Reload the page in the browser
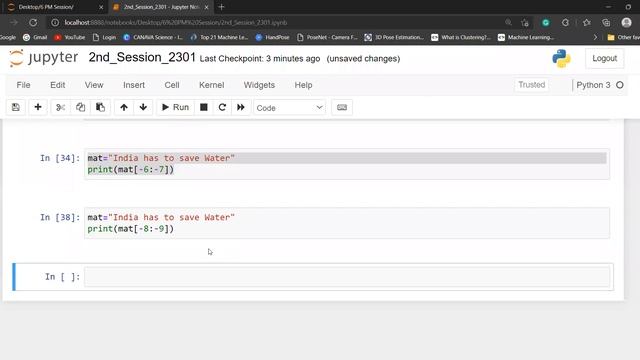640x360 pixels. (33, 22)
